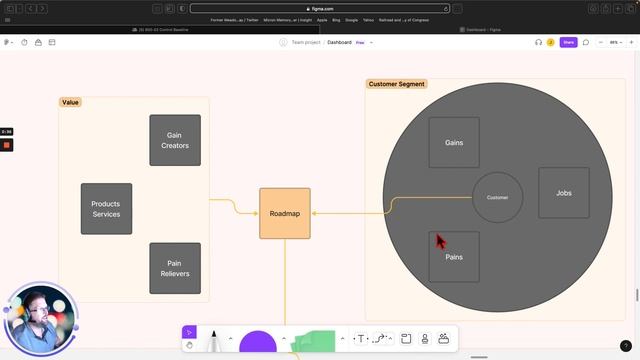
Task: Click the horizontal canvas scrollbar
Action: click(x=479, y=357)
